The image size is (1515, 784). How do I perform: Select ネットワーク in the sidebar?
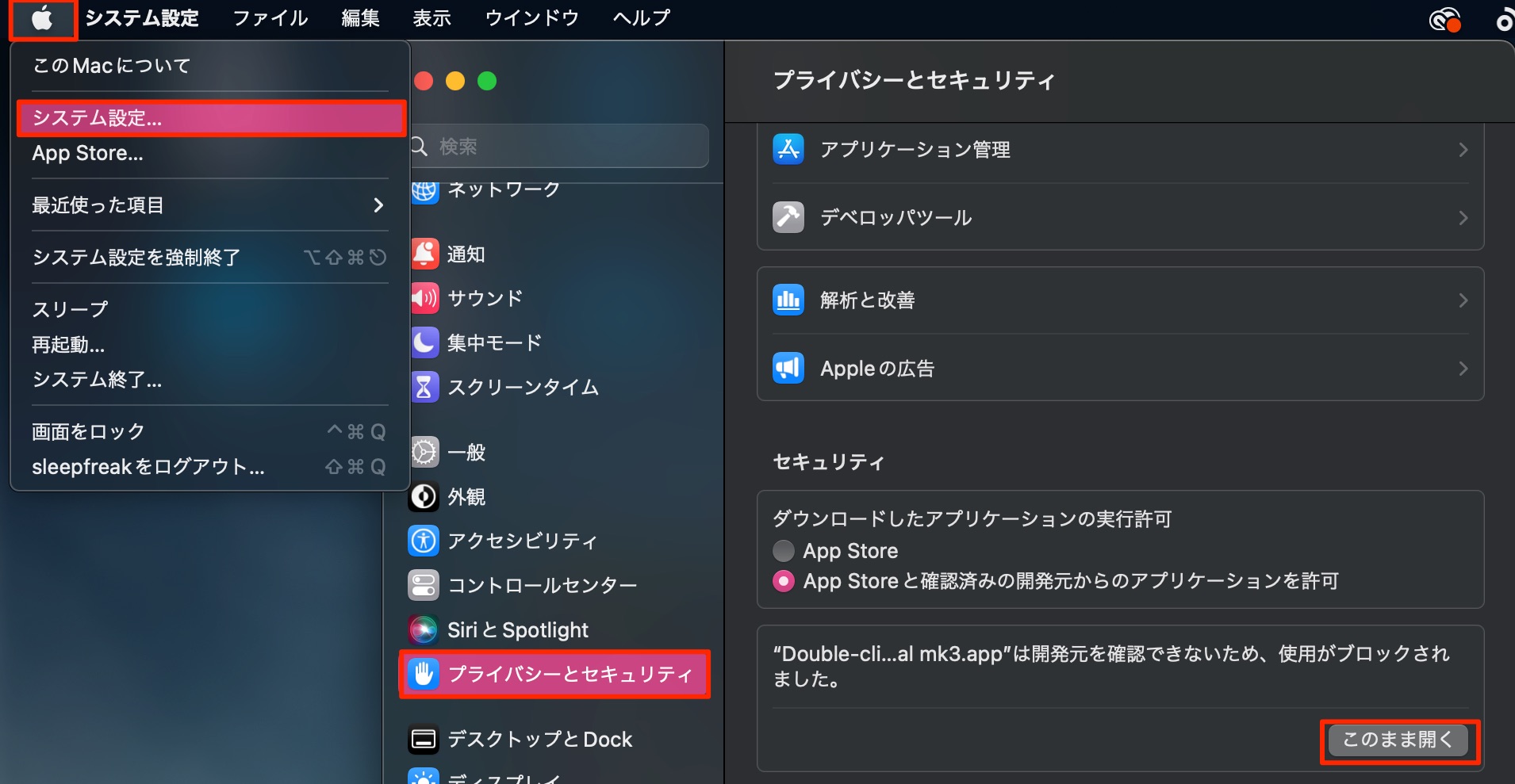(504, 189)
